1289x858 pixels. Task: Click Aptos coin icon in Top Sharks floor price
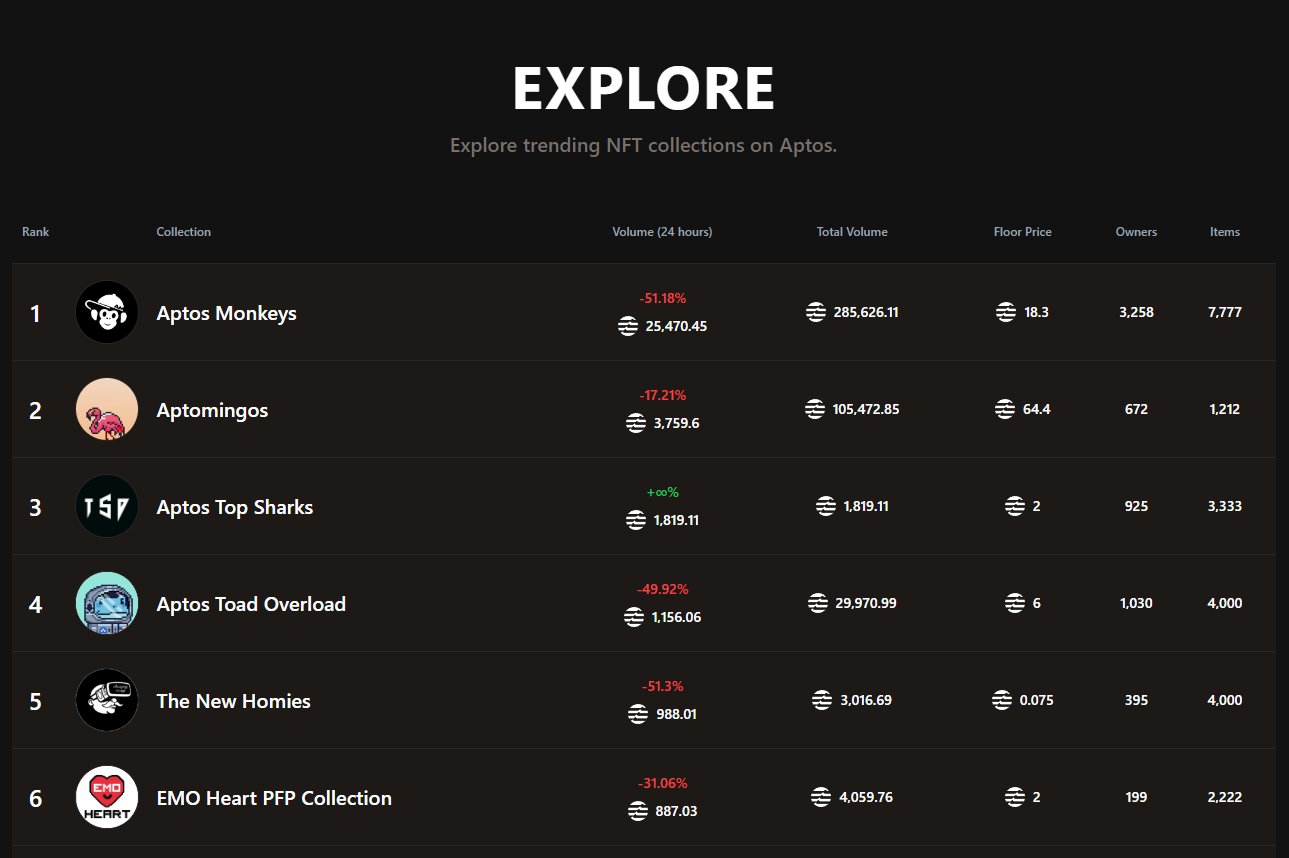[x=1015, y=506]
